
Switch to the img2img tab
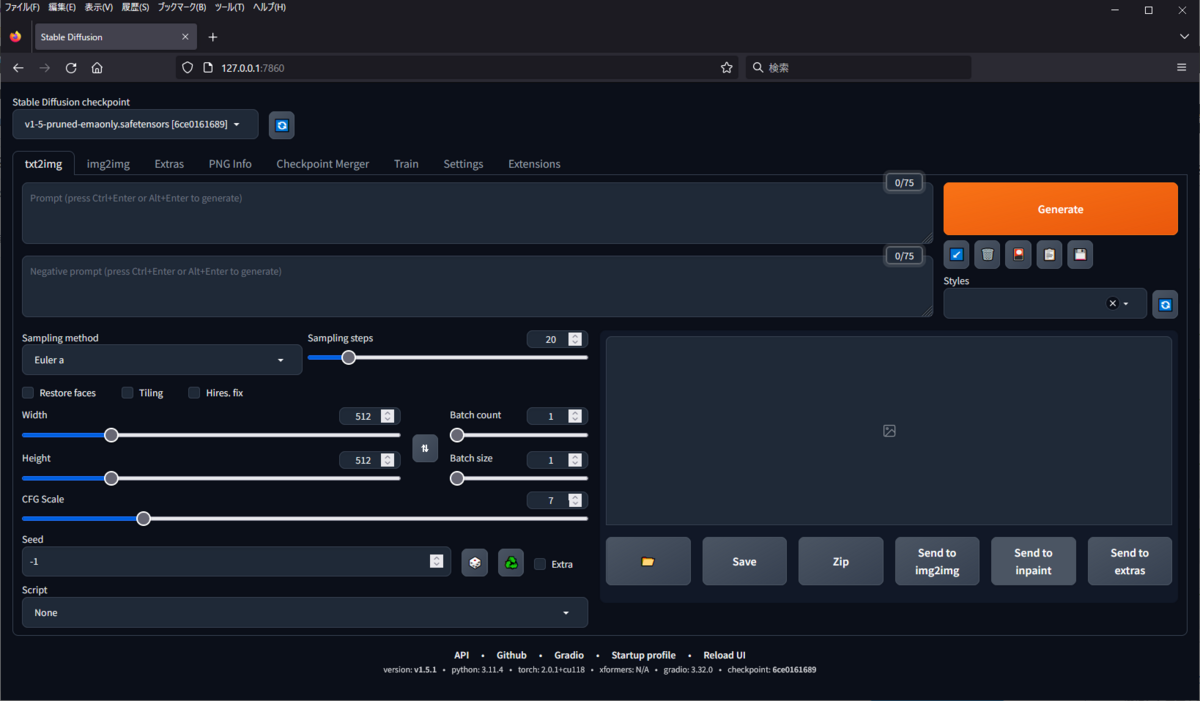tap(108, 164)
